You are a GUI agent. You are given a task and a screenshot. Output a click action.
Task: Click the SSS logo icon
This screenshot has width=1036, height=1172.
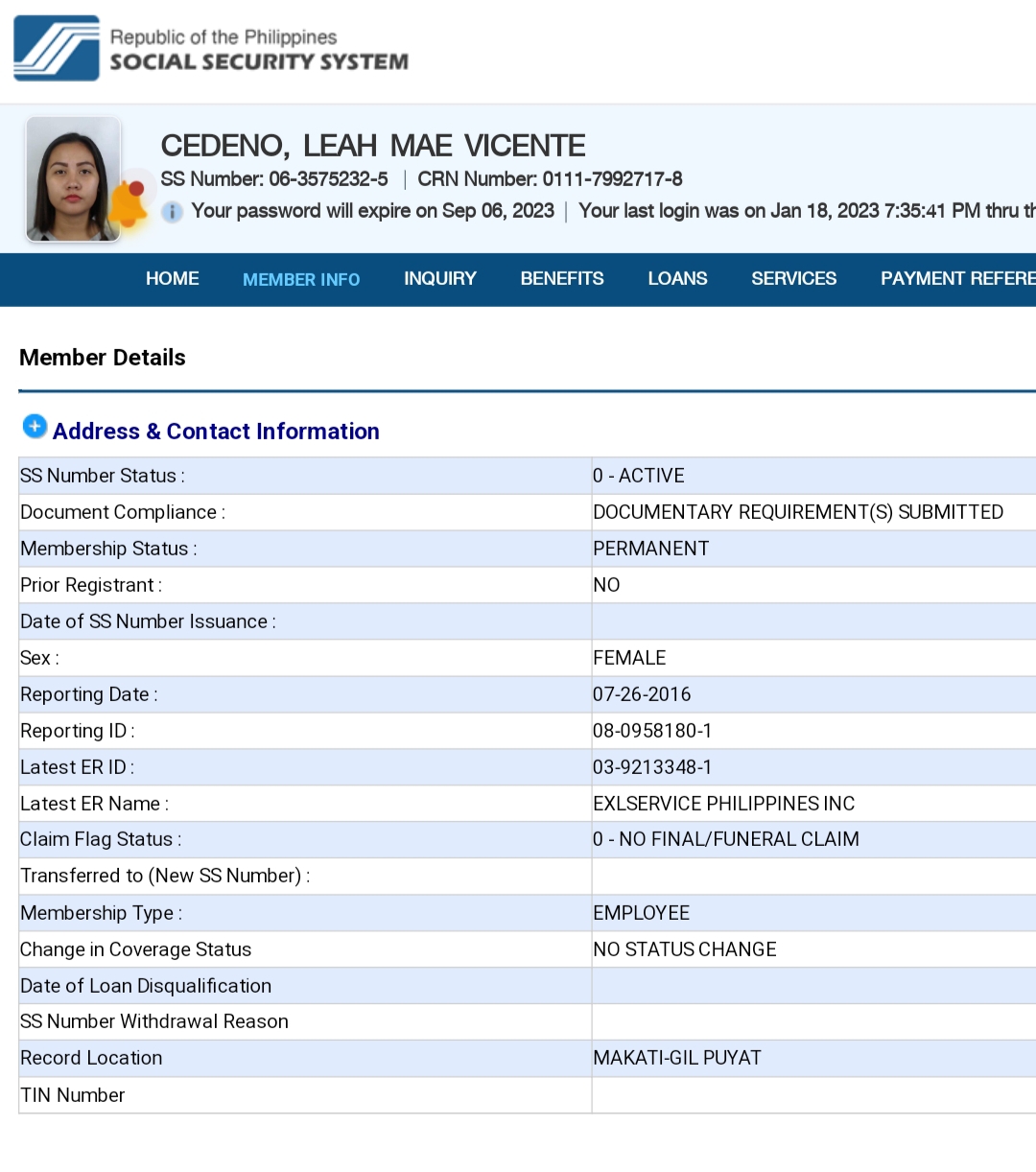point(57,48)
